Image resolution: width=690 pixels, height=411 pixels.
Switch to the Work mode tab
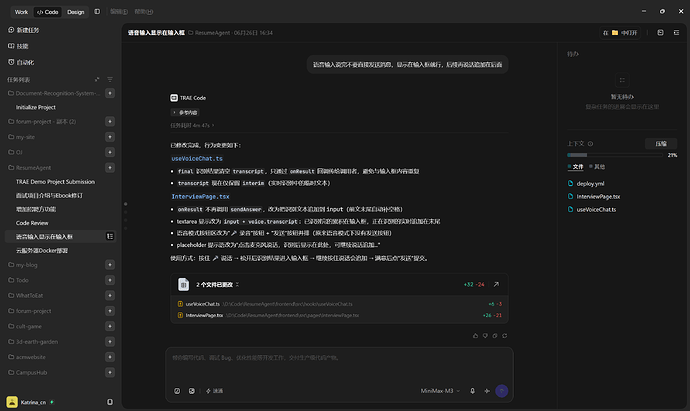(21, 12)
